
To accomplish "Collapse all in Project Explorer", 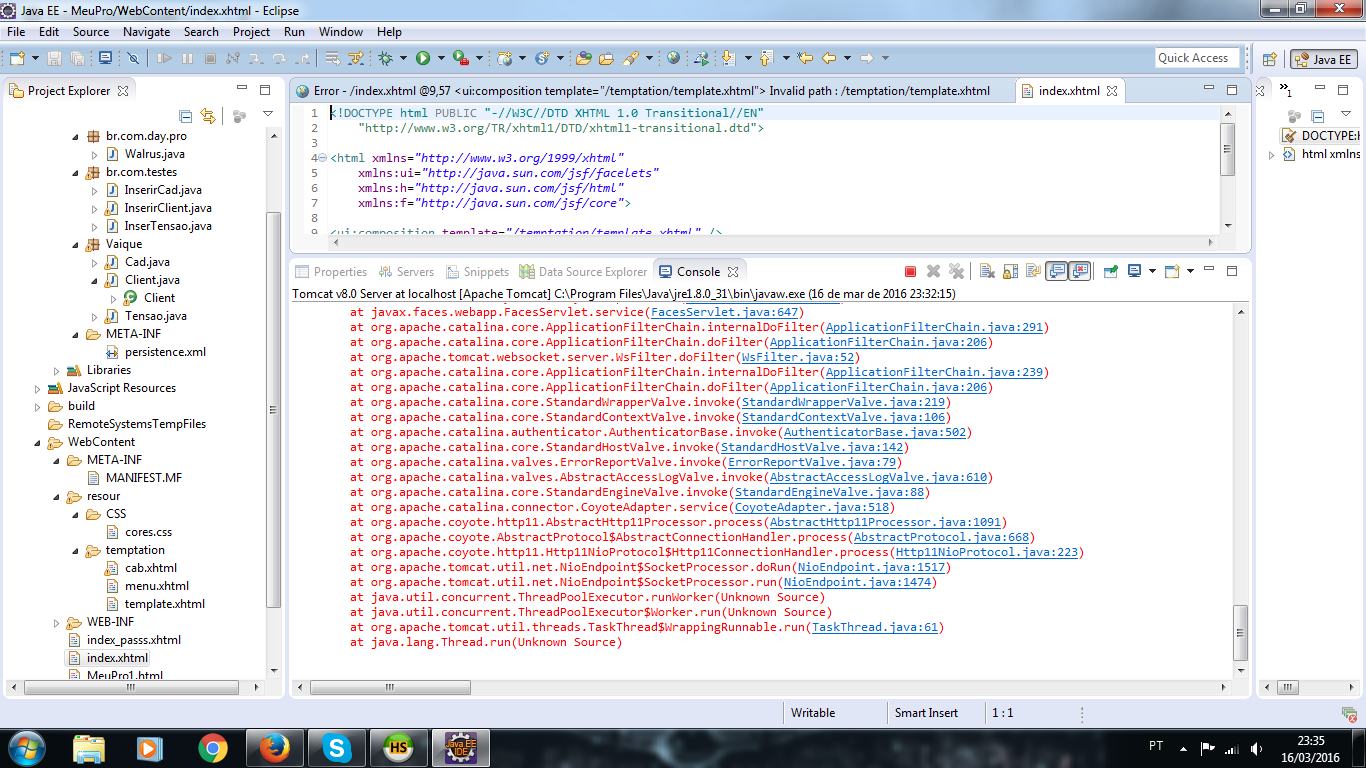I will pyautogui.click(x=185, y=116).
